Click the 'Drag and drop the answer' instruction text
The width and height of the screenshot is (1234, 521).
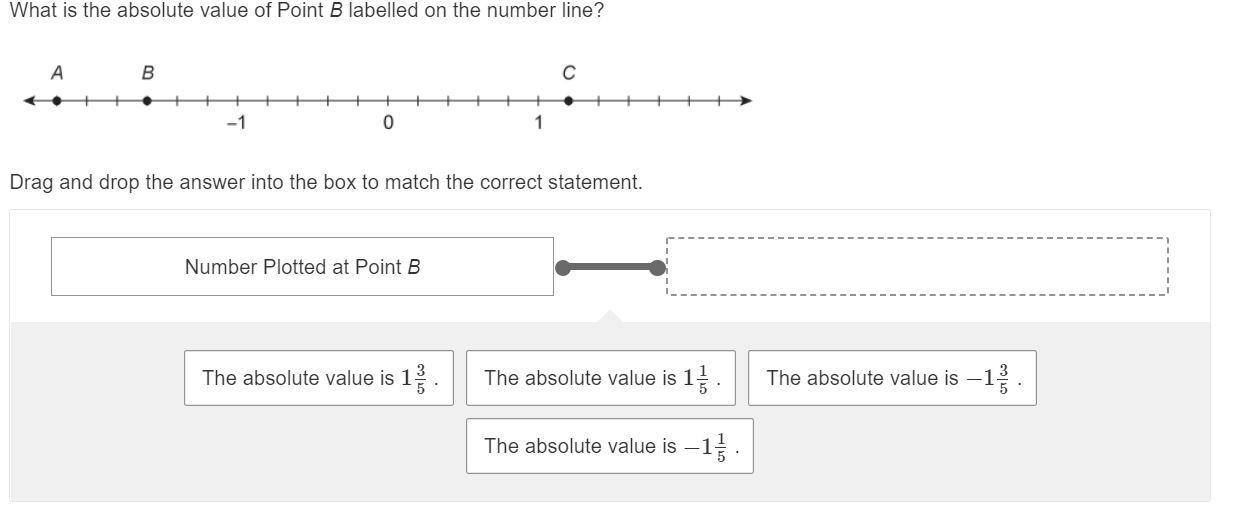(326, 183)
